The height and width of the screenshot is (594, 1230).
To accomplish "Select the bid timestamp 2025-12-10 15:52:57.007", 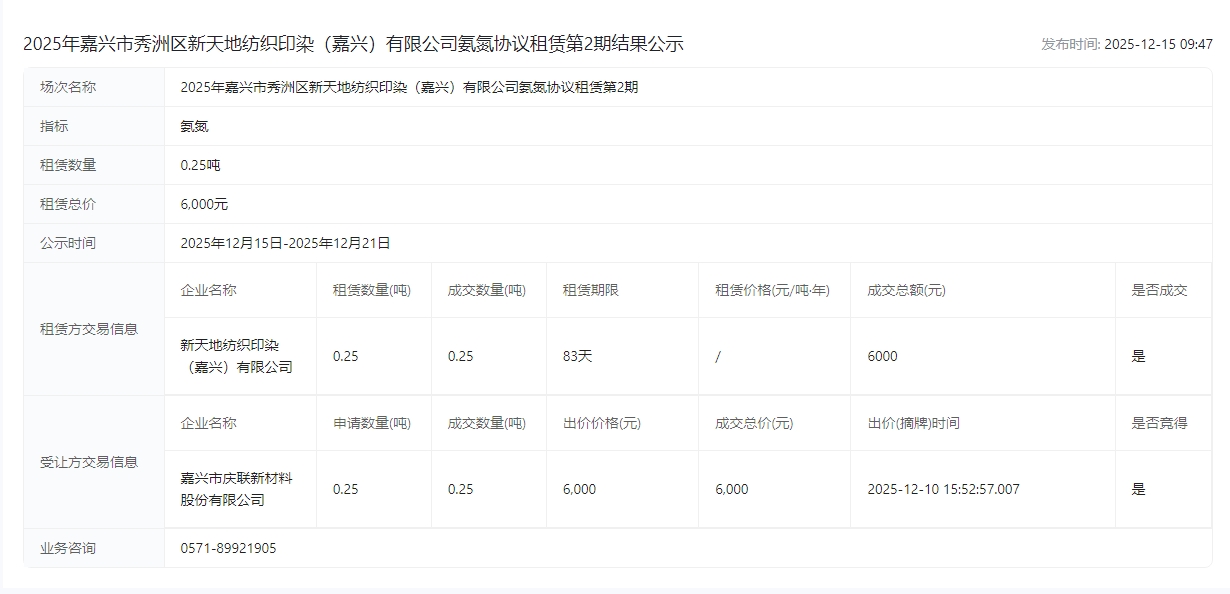I will coord(943,489).
